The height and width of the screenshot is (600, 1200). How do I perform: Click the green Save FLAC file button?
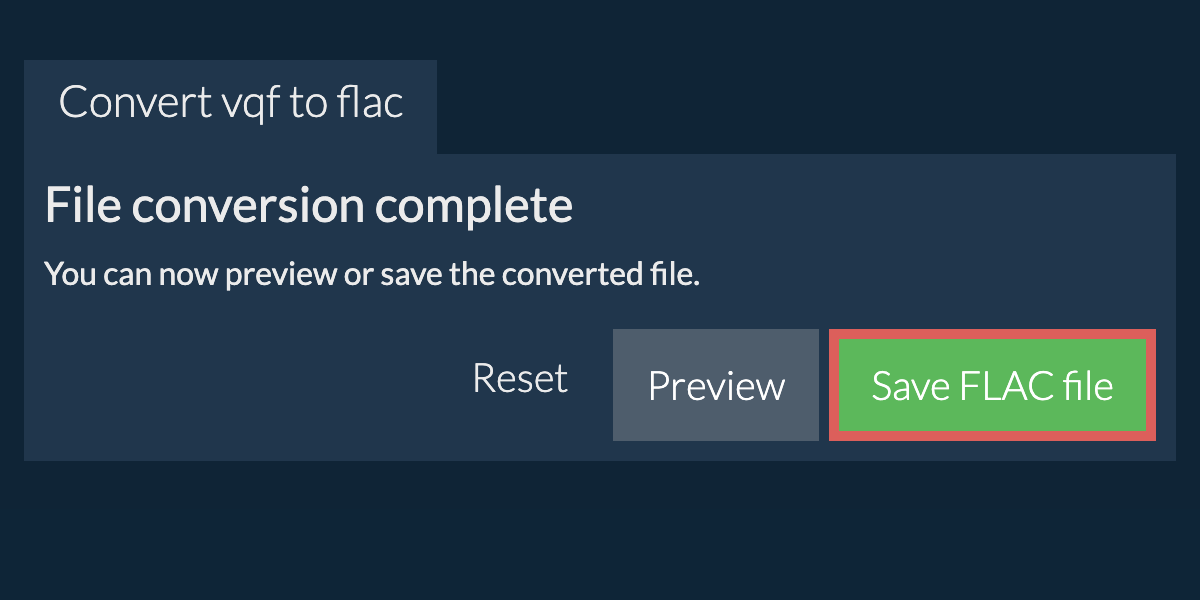(x=992, y=385)
